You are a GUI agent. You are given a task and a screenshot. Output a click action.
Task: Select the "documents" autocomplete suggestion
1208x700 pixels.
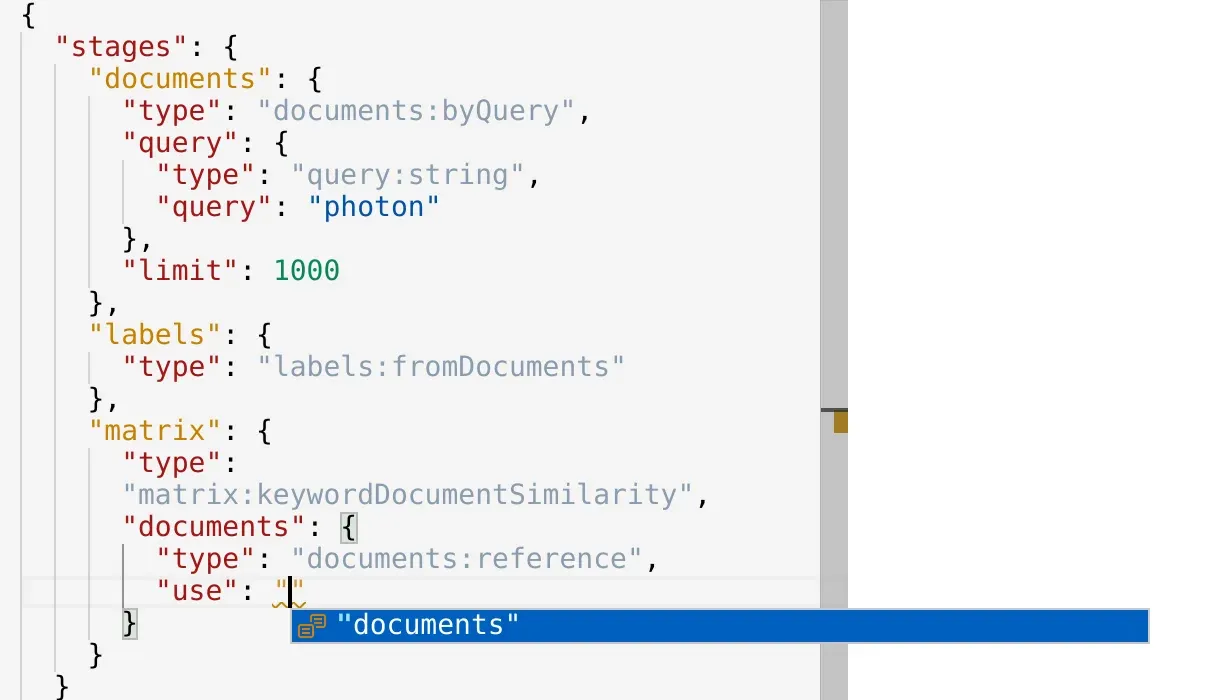[x=719, y=625]
